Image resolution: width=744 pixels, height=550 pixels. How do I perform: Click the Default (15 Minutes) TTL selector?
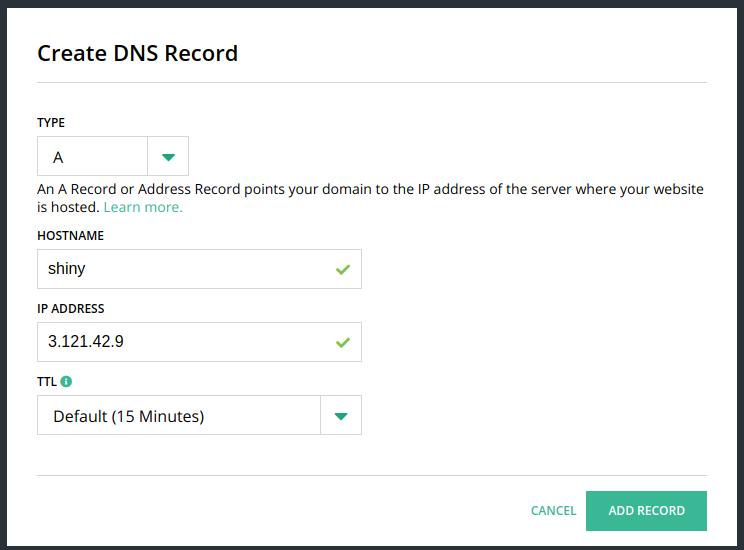[199, 415]
